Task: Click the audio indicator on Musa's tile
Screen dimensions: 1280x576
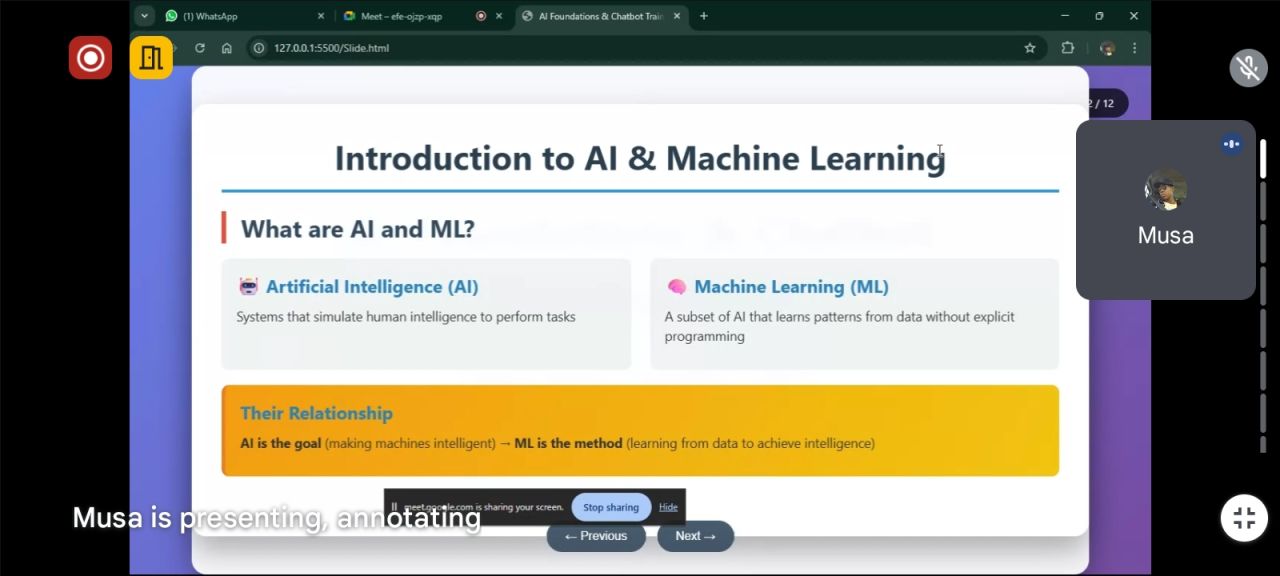Action: click(x=1231, y=144)
